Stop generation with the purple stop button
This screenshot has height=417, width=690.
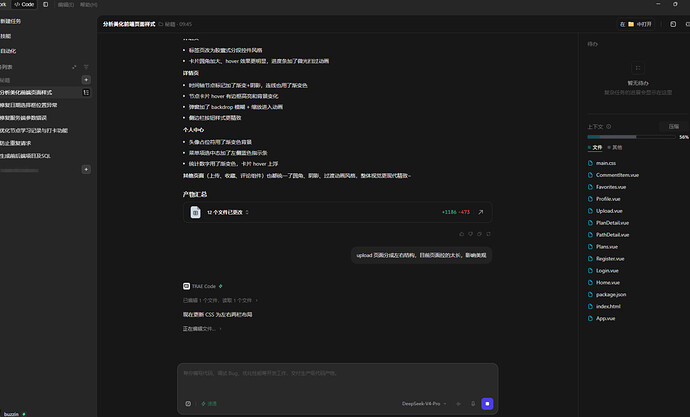pyautogui.click(x=487, y=403)
